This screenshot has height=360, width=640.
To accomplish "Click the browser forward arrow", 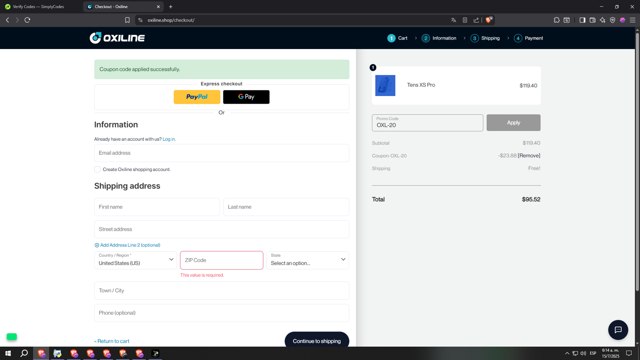I will (17, 20).
